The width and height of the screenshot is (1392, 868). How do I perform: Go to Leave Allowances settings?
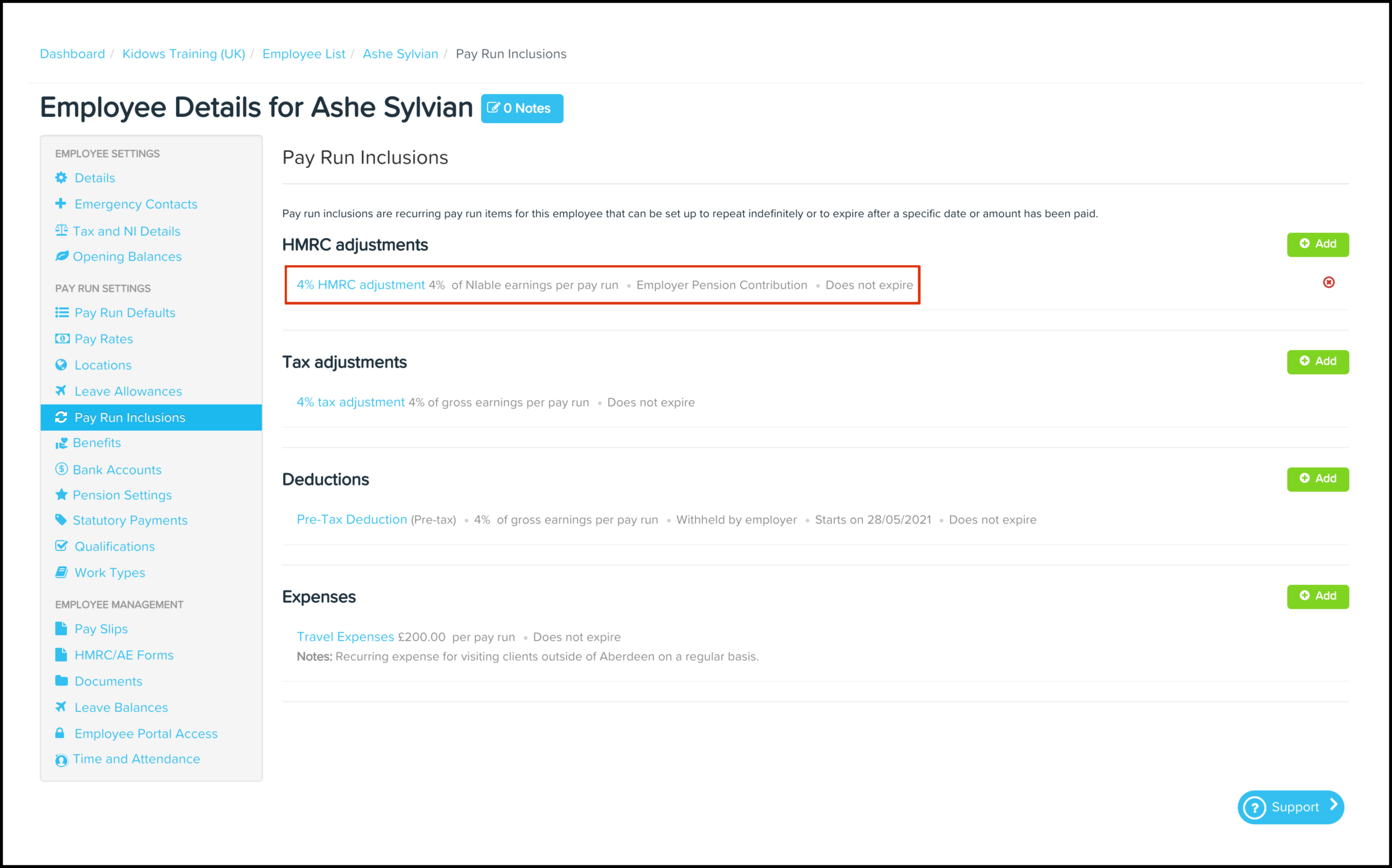coord(128,391)
